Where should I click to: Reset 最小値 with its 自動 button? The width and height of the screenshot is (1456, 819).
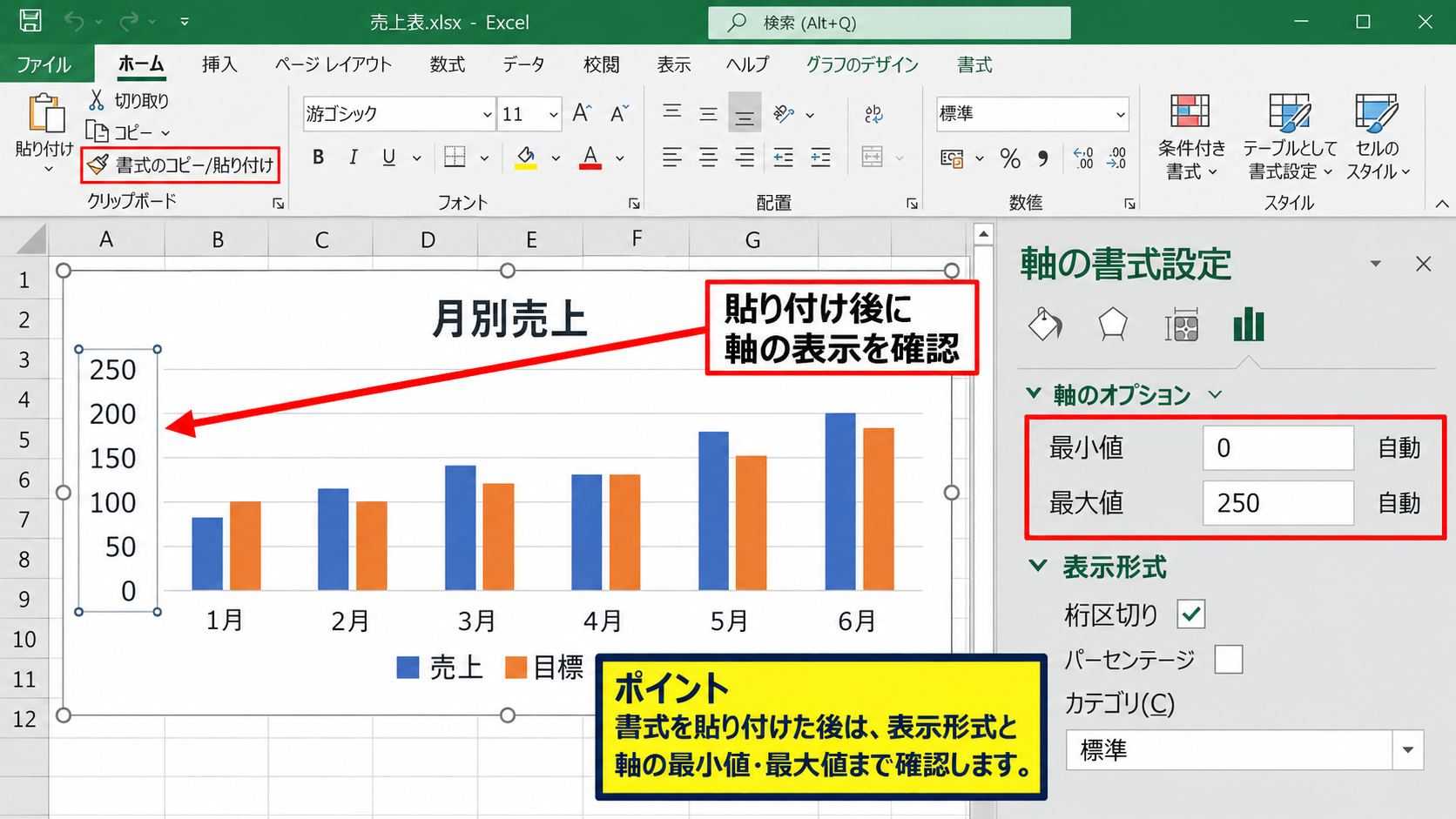(x=1399, y=448)
